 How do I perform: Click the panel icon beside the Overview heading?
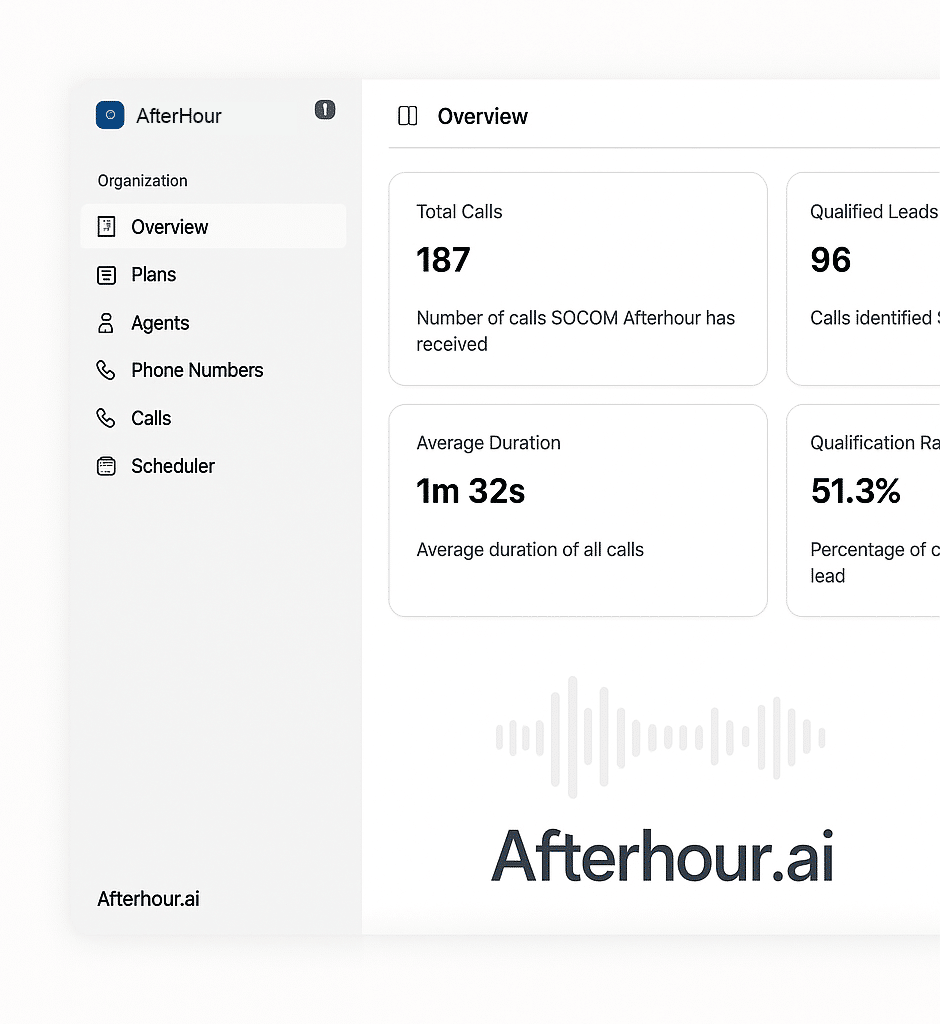407,116
